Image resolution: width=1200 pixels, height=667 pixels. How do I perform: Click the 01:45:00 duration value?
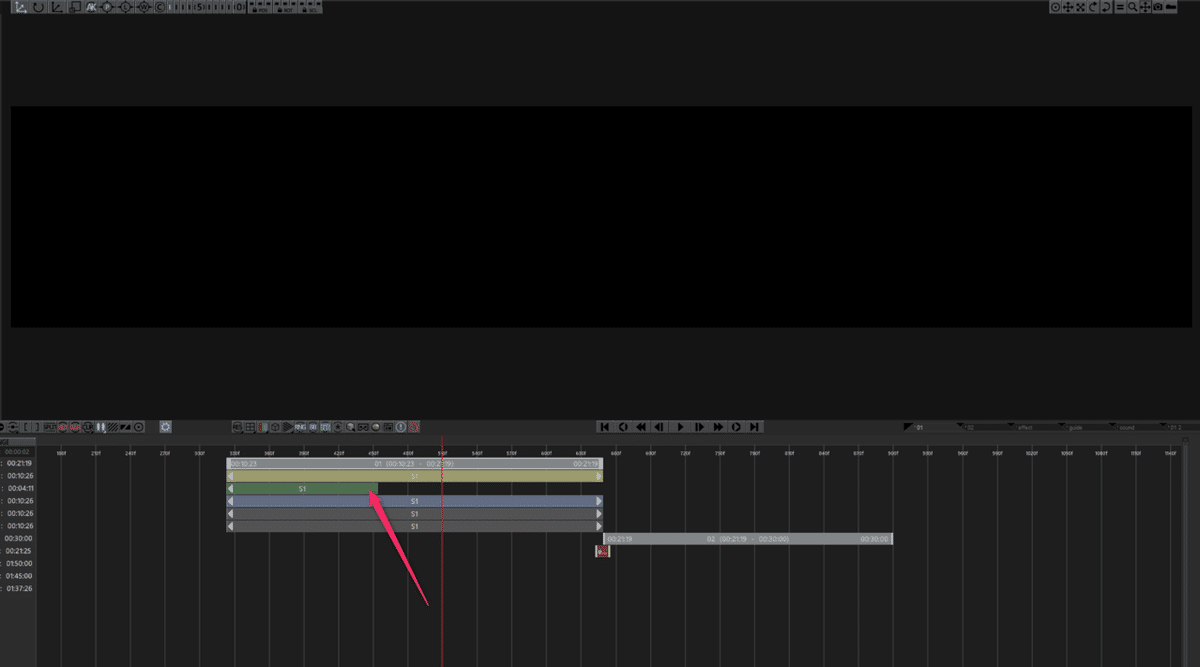point(19,576)
